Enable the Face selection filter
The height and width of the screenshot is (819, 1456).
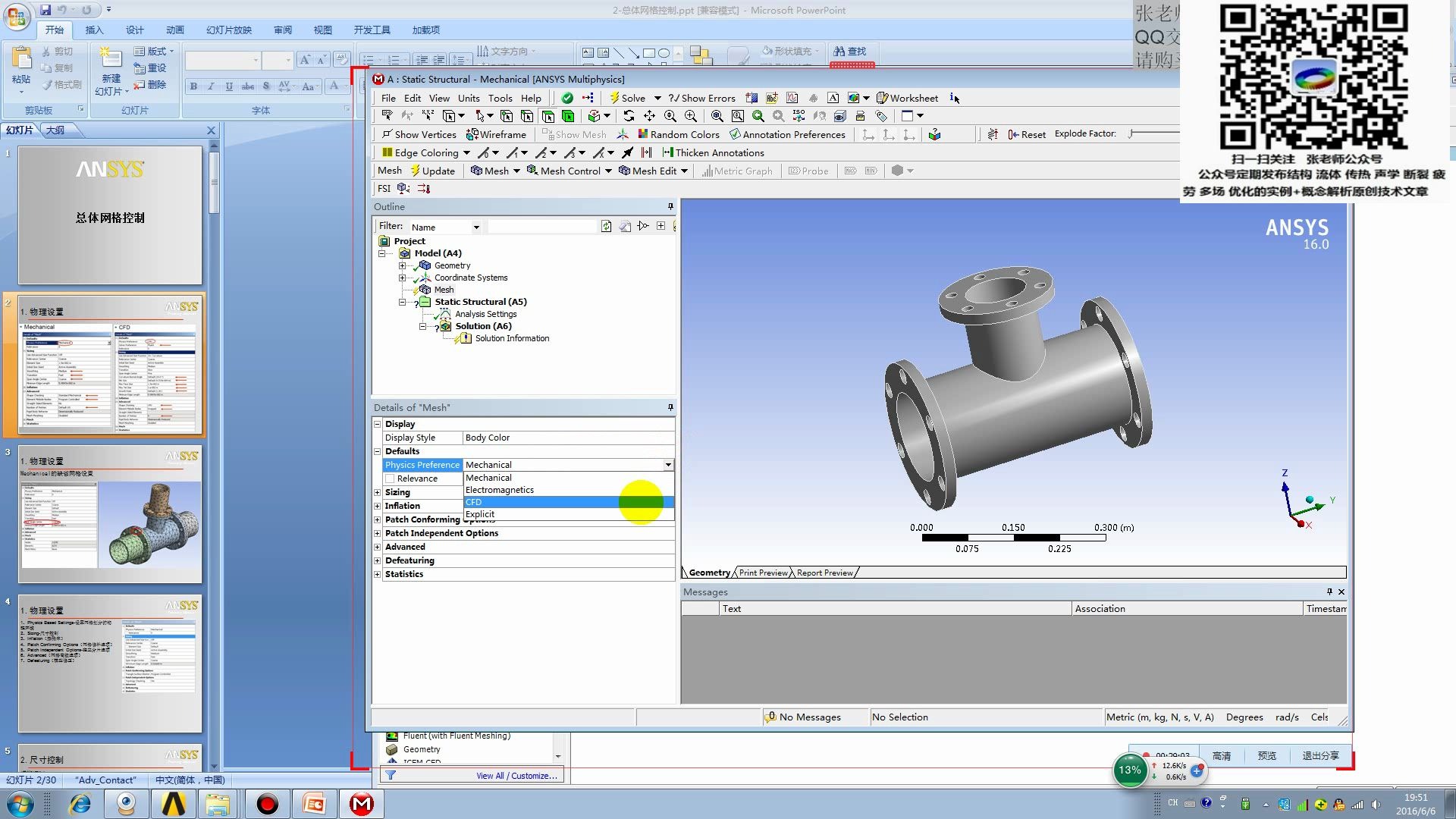[548, 116]
